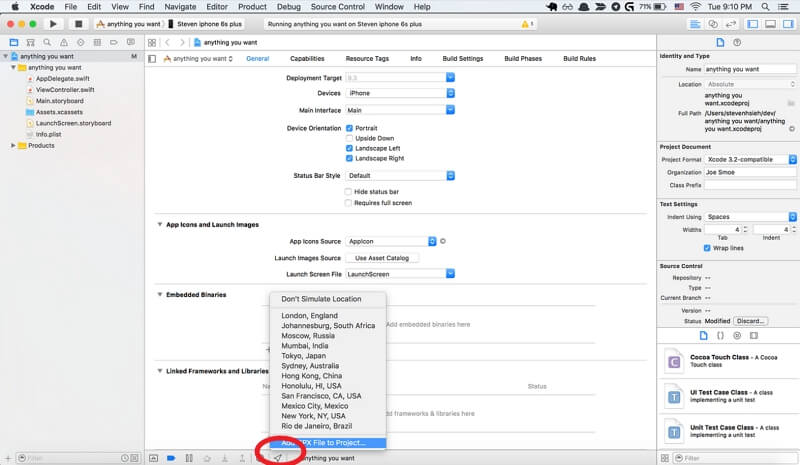Screen dimensions: 800x465
Task: Show the Code Snippet library
Action: coord(720,335)
